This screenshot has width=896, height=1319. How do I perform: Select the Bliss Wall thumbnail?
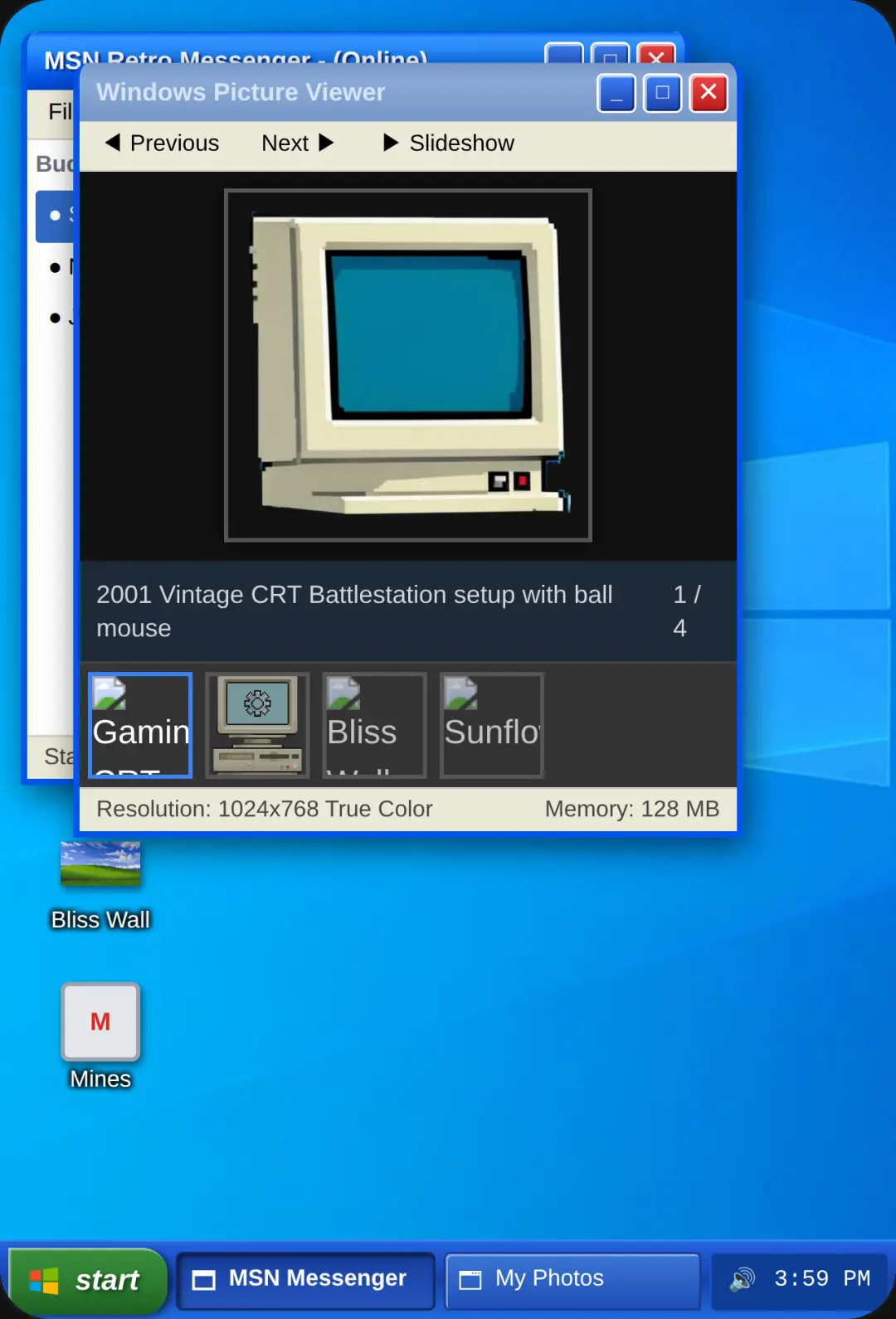click(374, 726)
